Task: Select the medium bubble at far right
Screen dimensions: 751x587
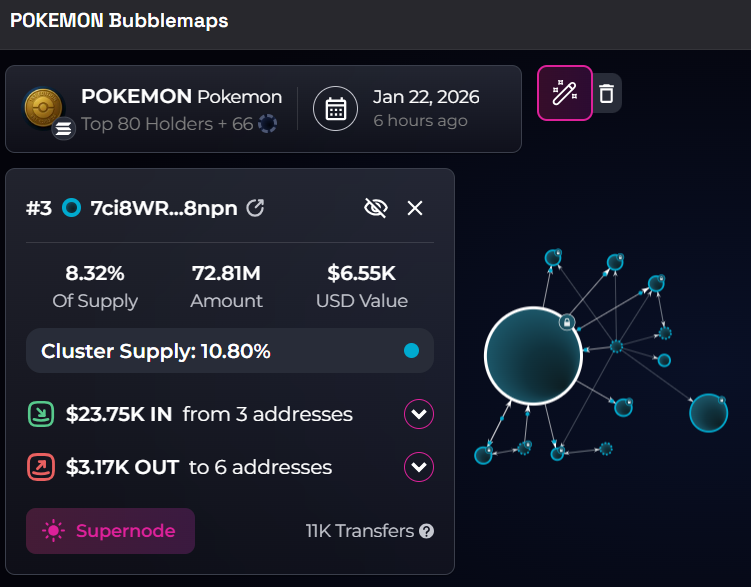Action: pyautogui.click(x=708, y=413)
